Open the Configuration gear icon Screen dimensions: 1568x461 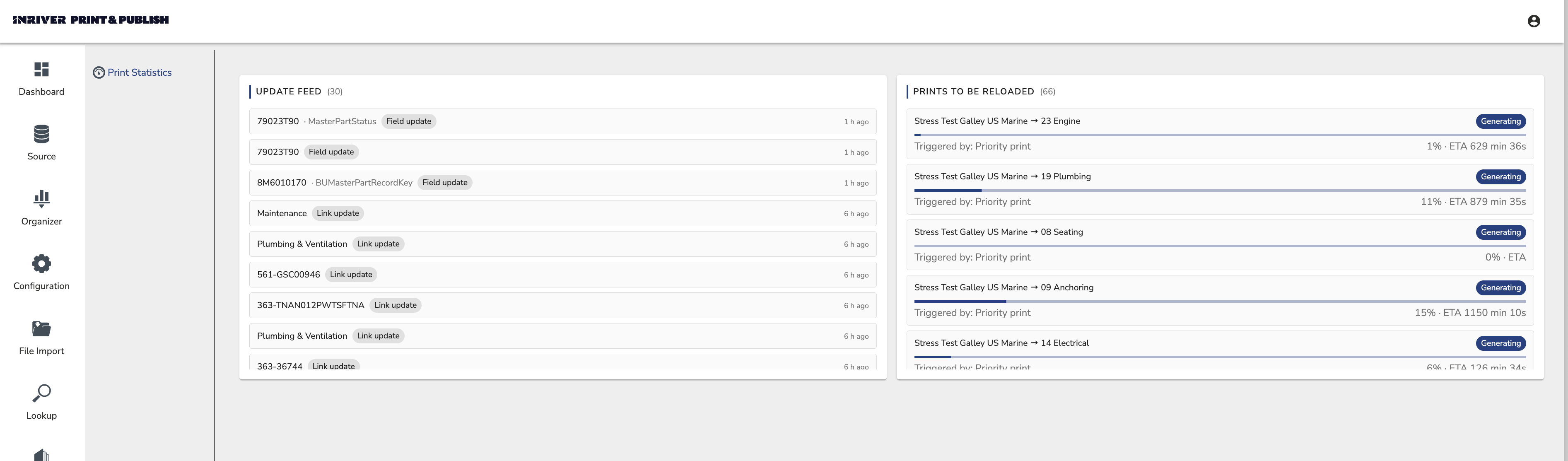click(41, 264)
